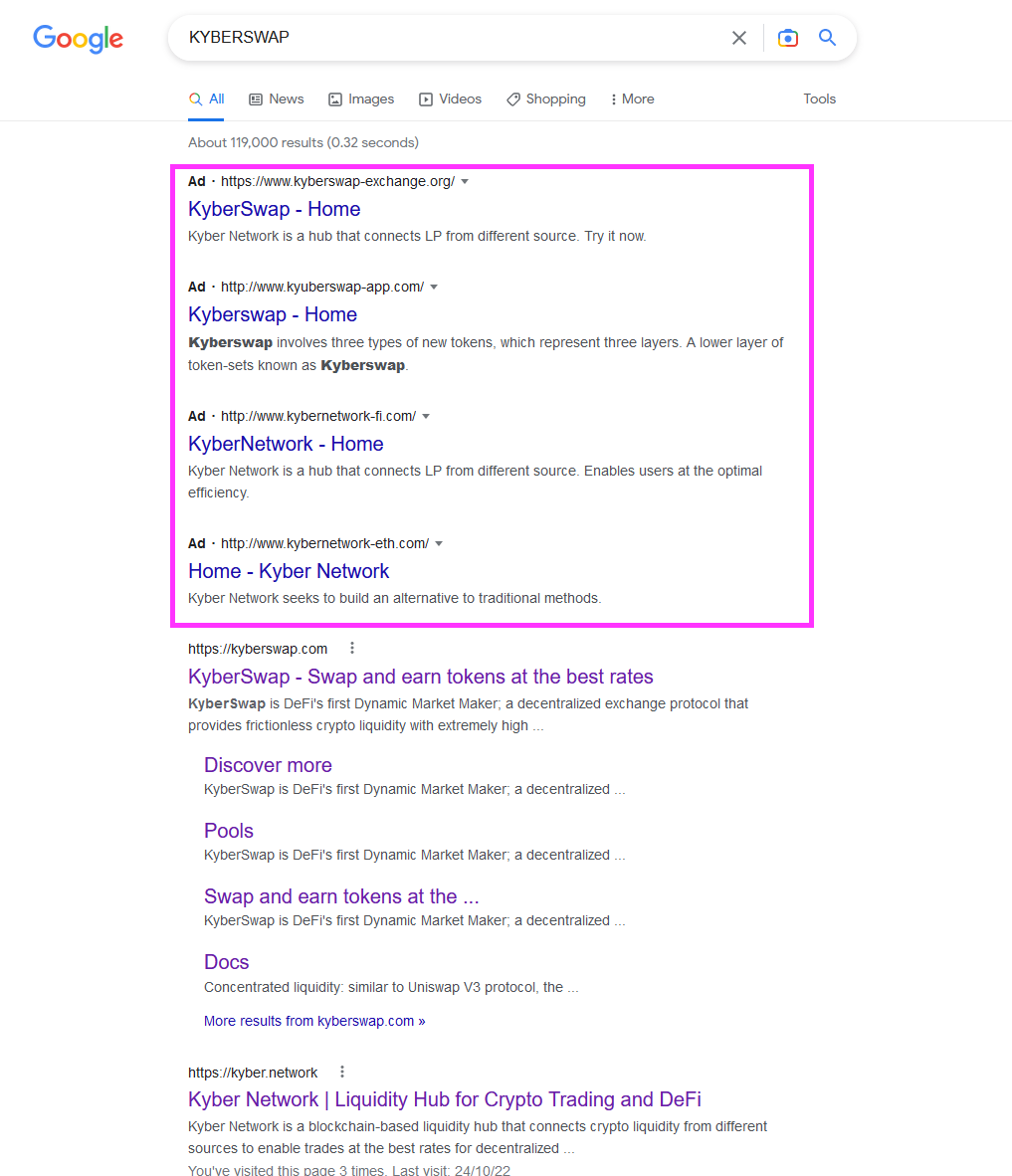
Task: Open search by image camera icon
Action: pos(788,38)
